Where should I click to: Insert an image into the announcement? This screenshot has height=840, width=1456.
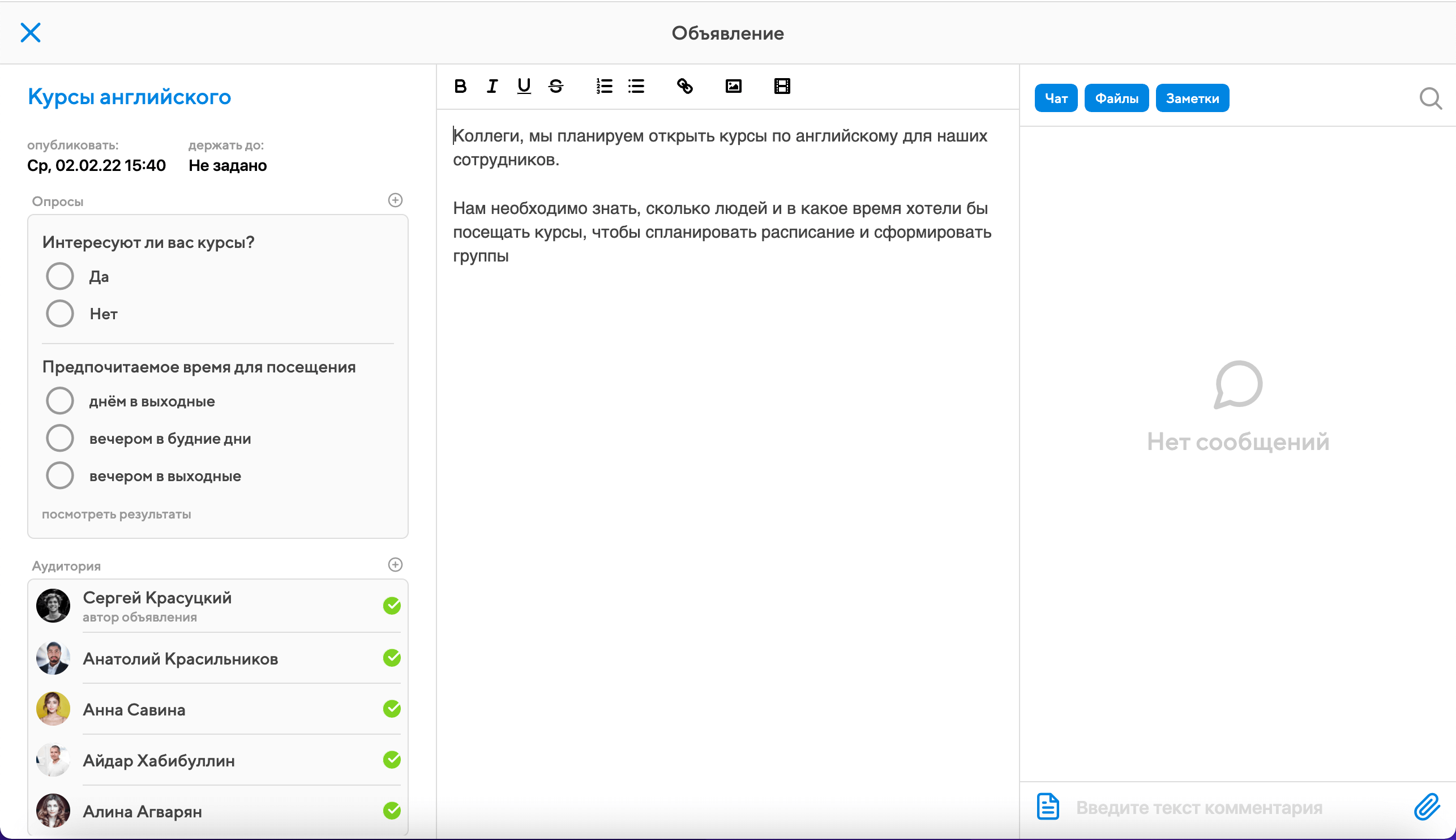click(x=733, y=87)
